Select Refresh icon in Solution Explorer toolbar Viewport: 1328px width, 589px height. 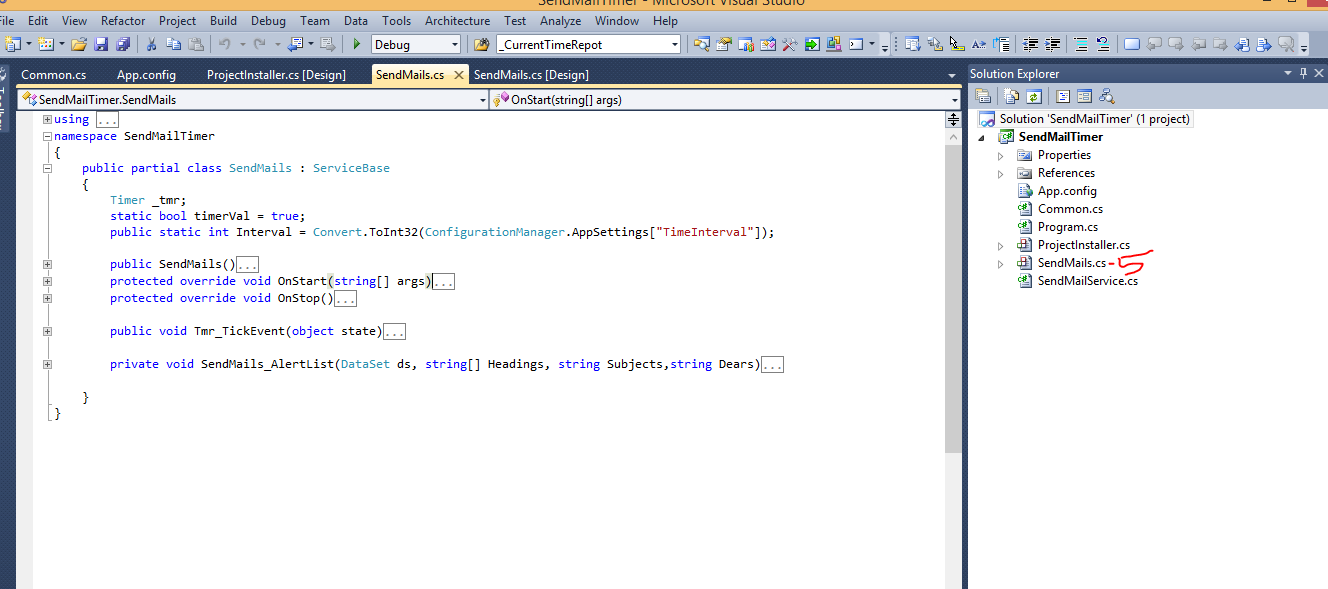click(x=1036, y=96)
